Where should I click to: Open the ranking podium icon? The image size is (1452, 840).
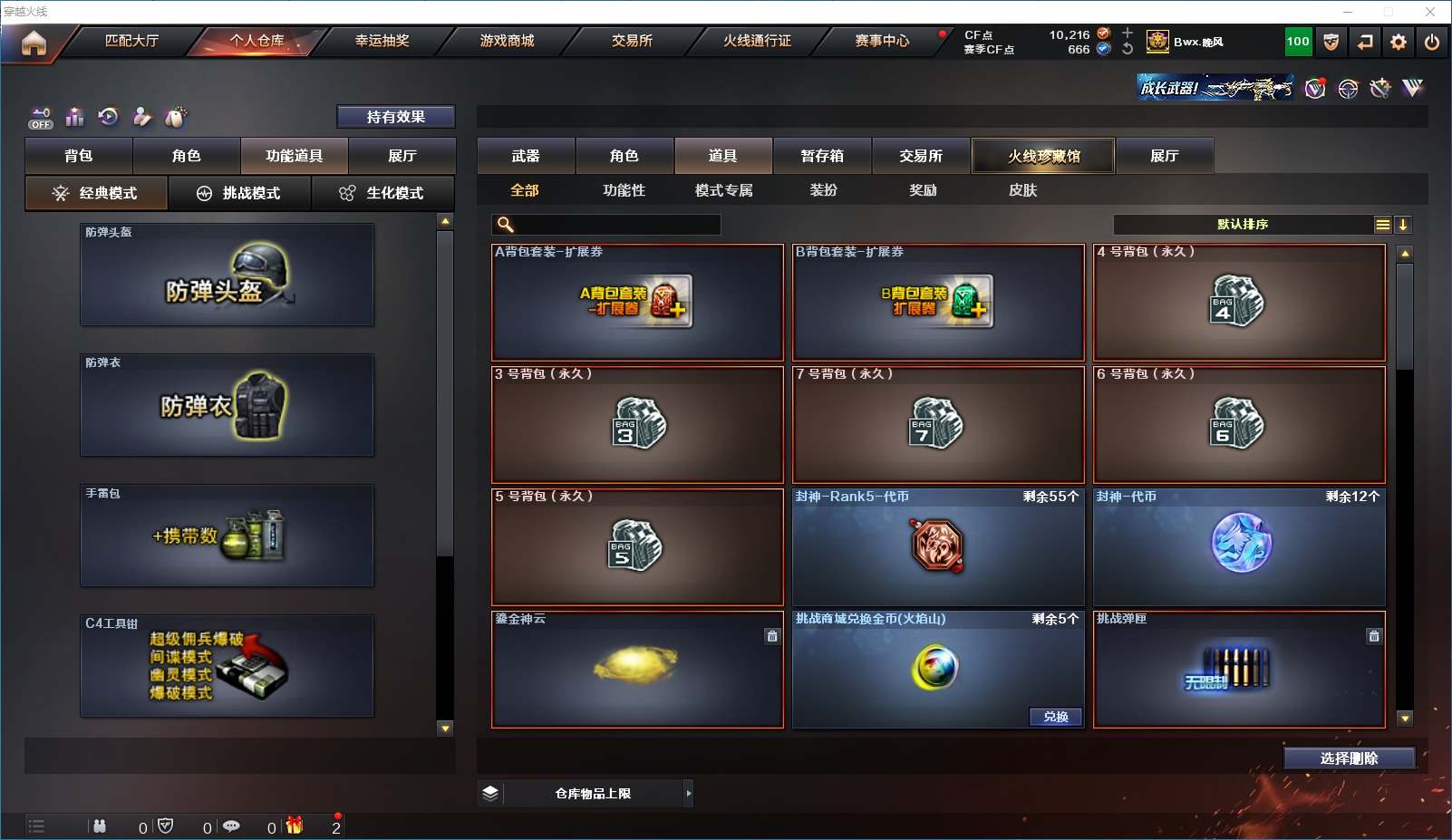coord(75,116)
